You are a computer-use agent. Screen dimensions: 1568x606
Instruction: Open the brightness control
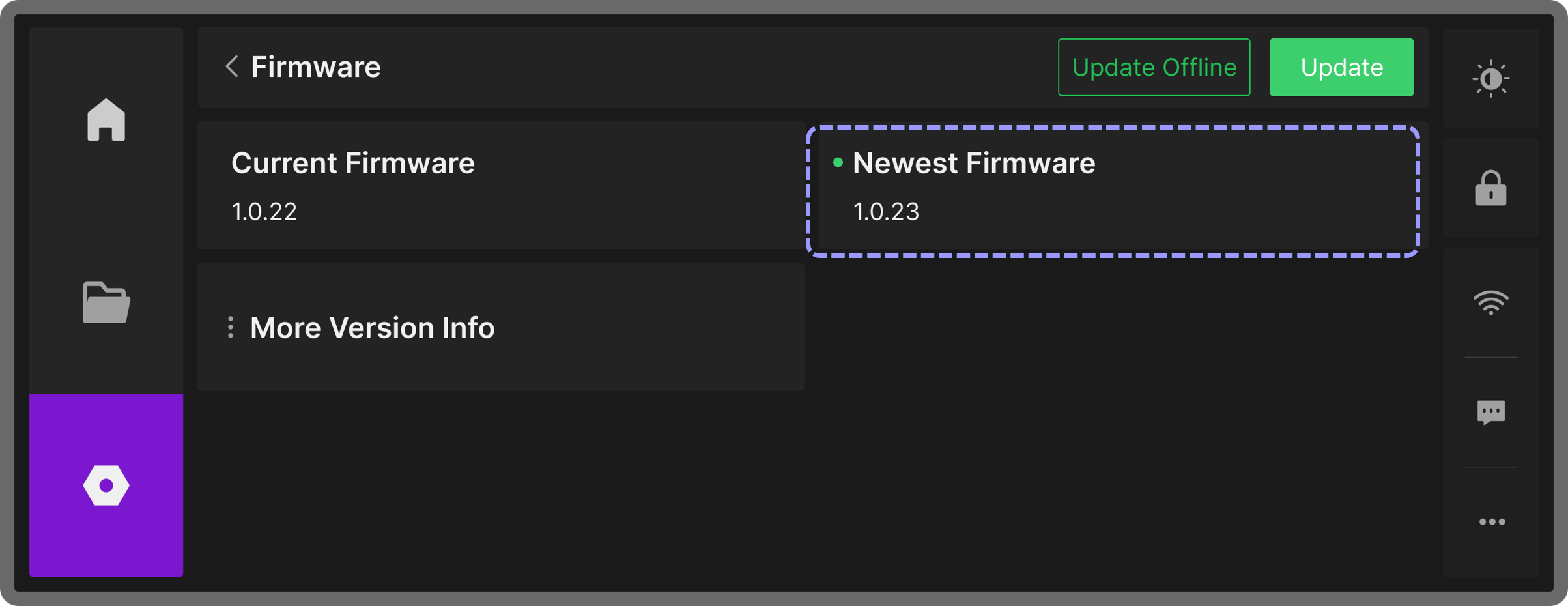[x=1490, y=79]
